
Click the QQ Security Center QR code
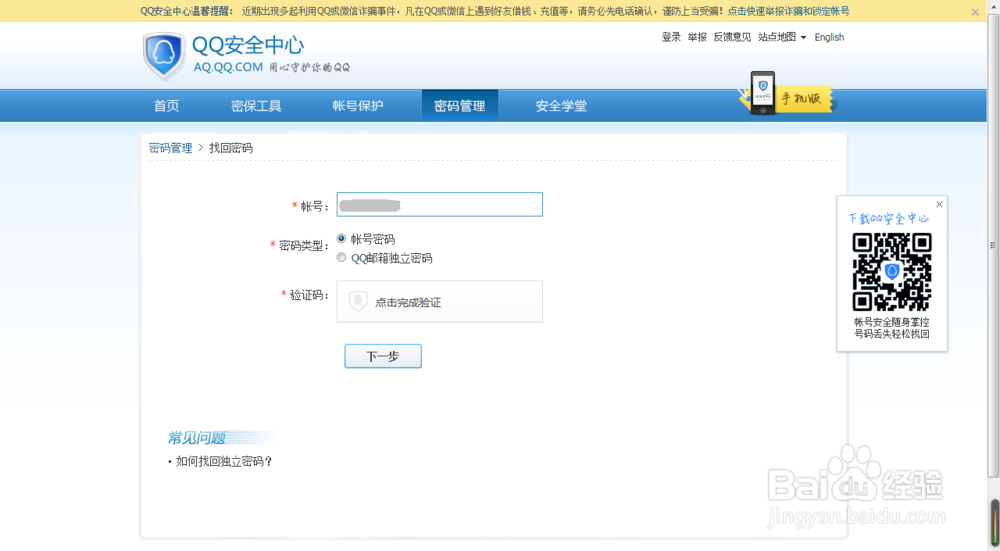pos(892,272)
